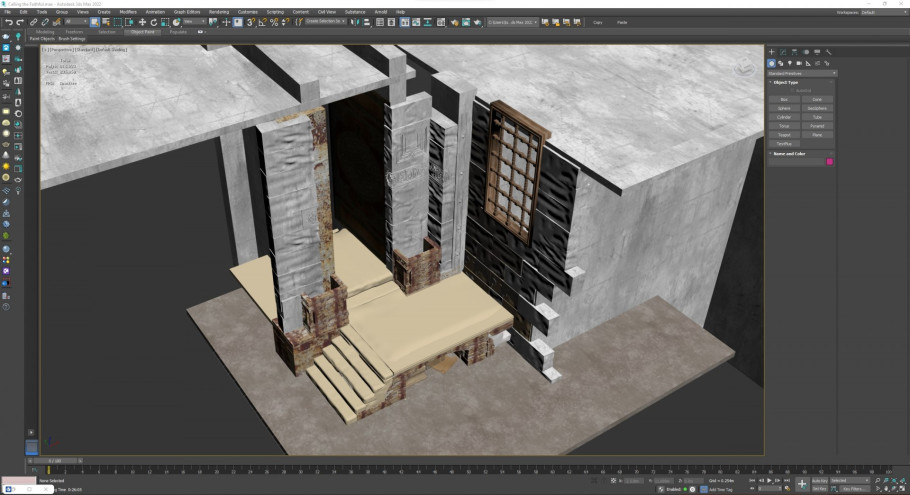The image size is (910, 495).
Task: Toggle the Set Key mode button
Action: click(x=819, y=489)
